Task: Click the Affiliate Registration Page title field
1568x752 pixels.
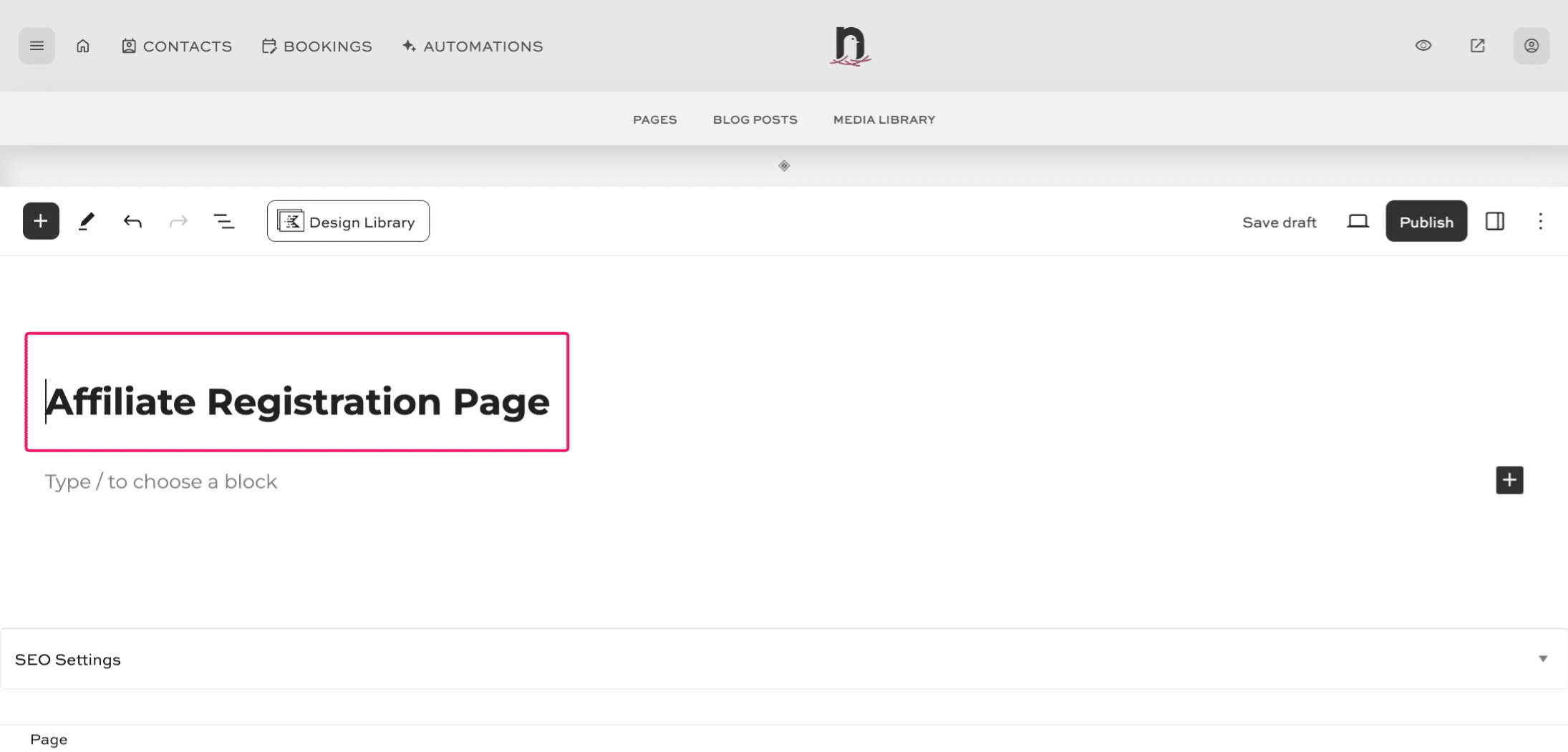Action: coord(297,401)
